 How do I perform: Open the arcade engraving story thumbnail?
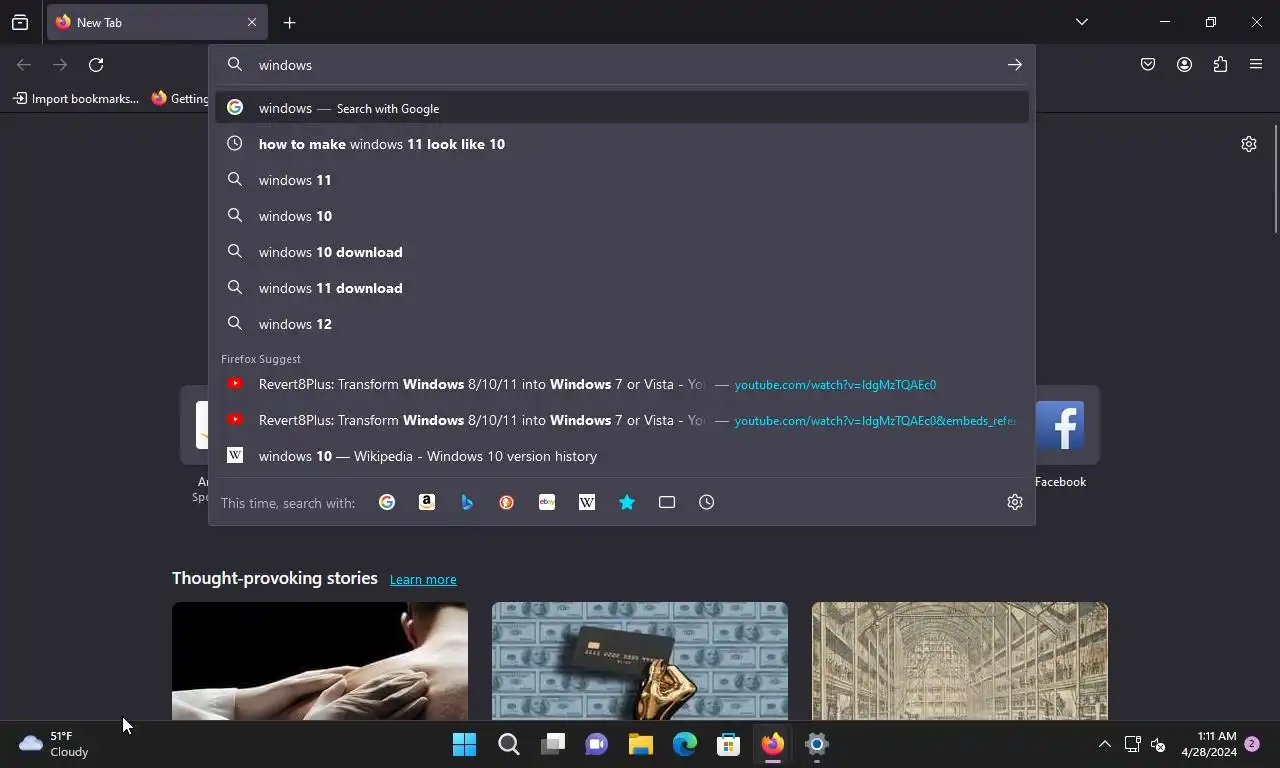pyautogui.click(x=960, y=661)
